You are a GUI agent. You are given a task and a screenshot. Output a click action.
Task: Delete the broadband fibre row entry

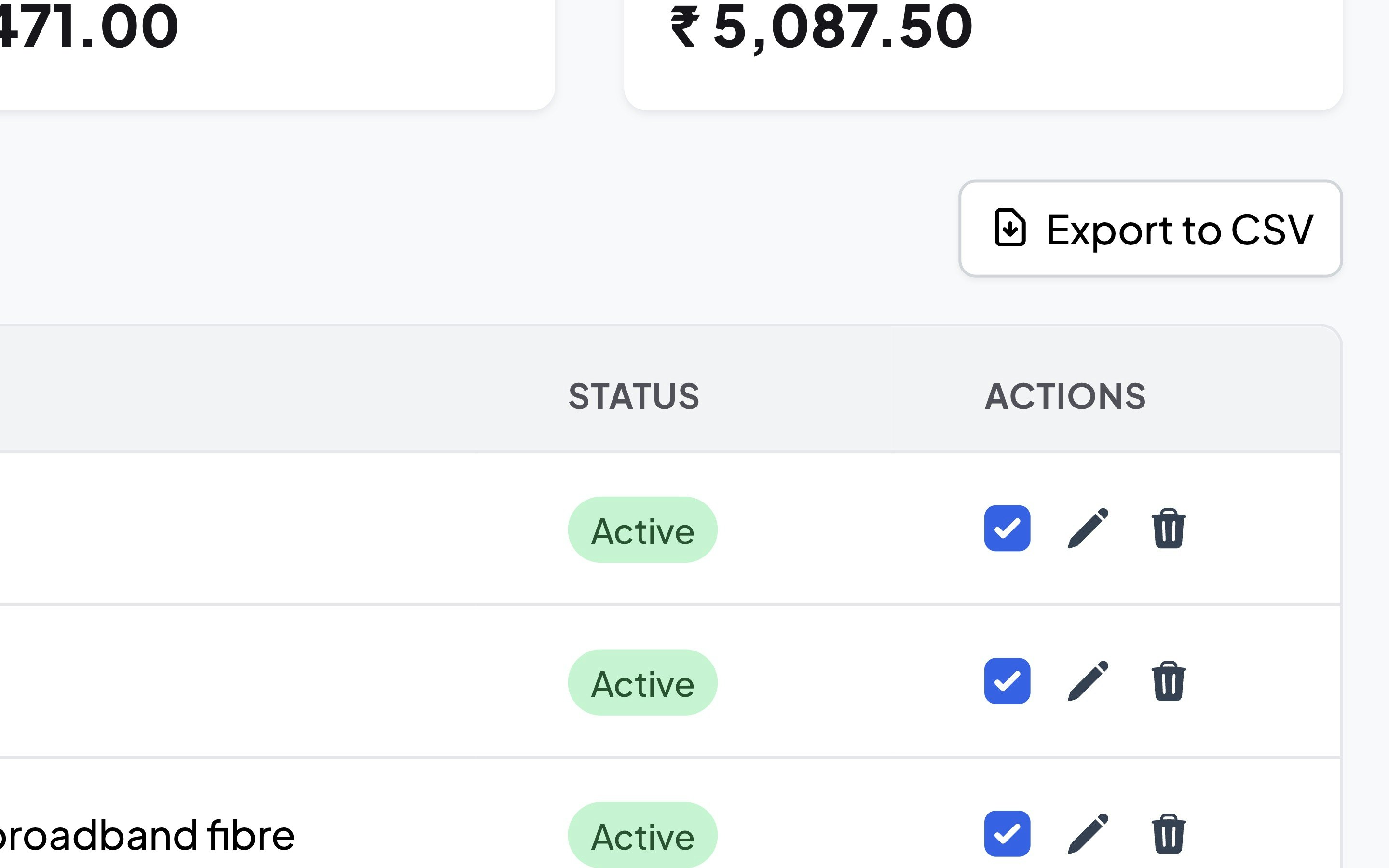(1169, 834)
